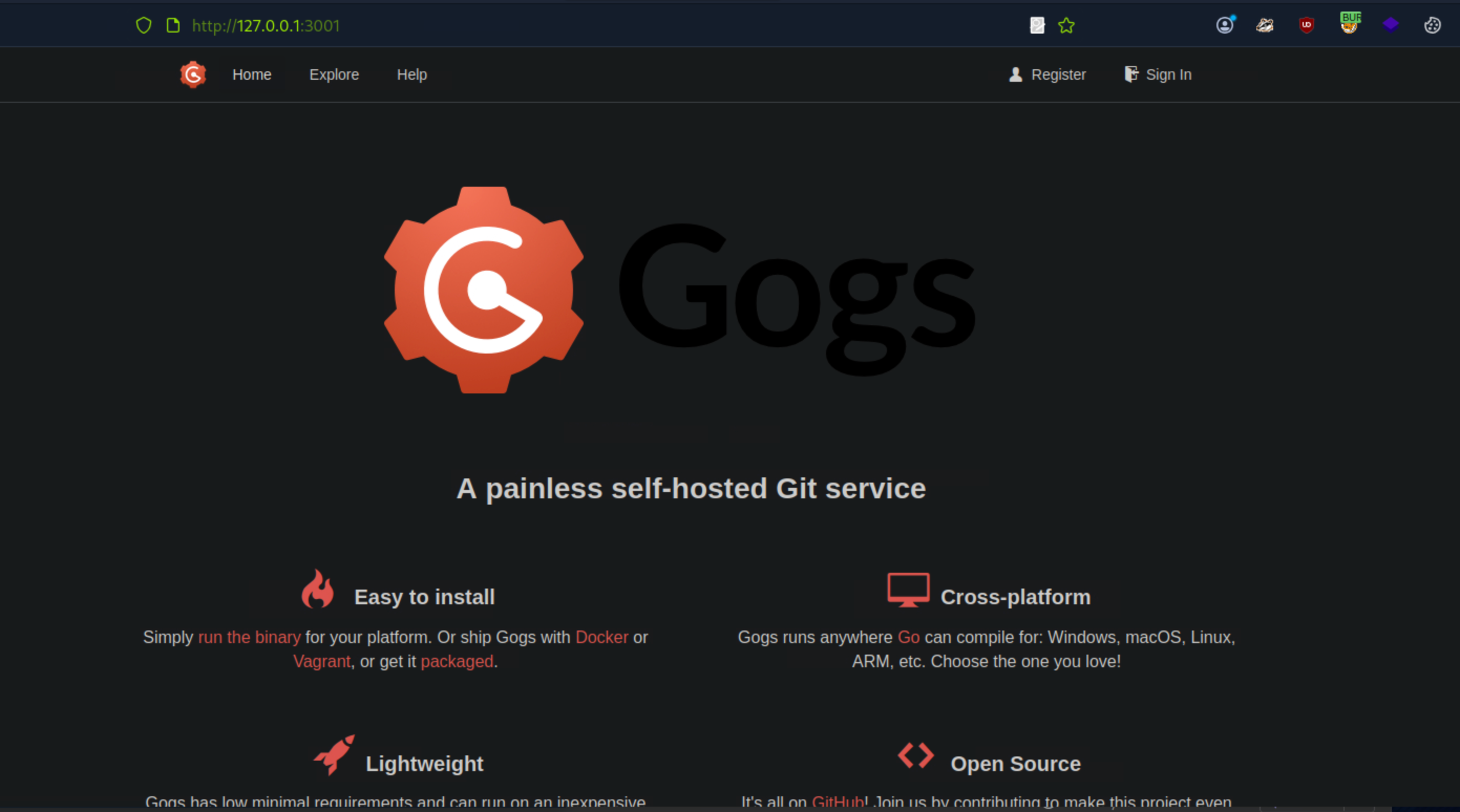Click the Gogs gear logo in navbar
Screen dimensions: 1460x812
[193, 74]
